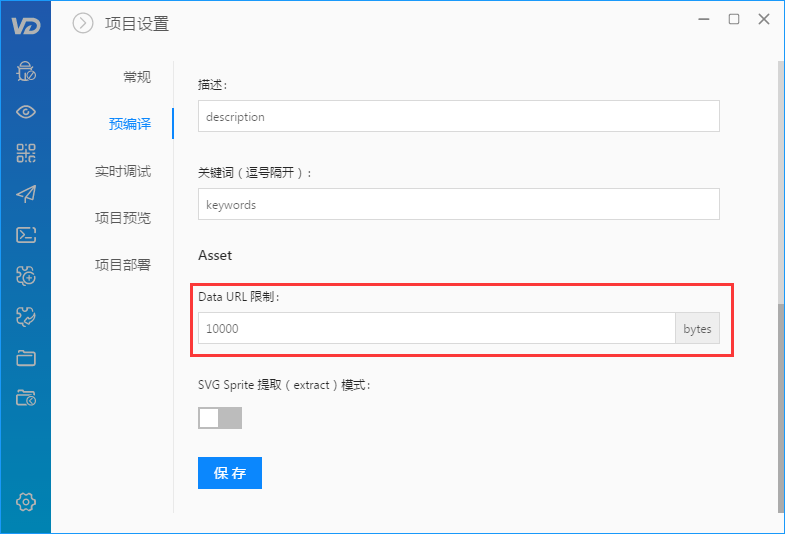Viewport: 785px width, 534px height.
Task: Open the folder icon in sidebar
Action: pyautogui.click(x=26, y=358)
